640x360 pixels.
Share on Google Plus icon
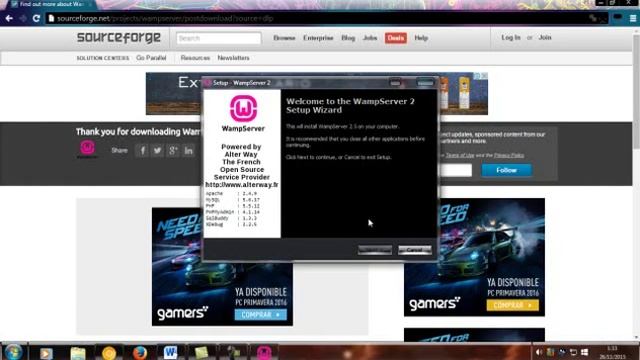tap(173, 151)
